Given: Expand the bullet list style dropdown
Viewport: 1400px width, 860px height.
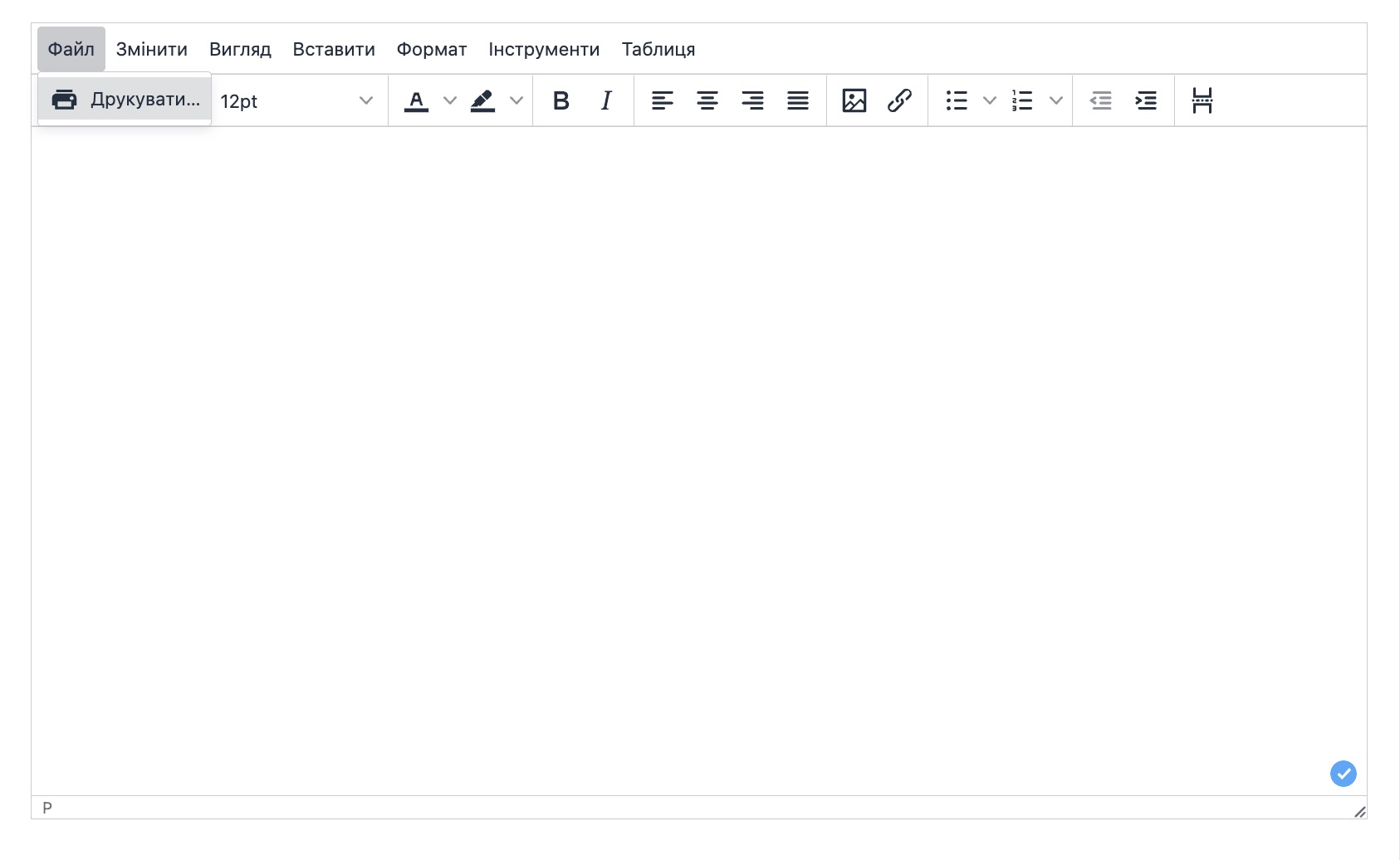Looking at the screenshot, I should 989,100.
